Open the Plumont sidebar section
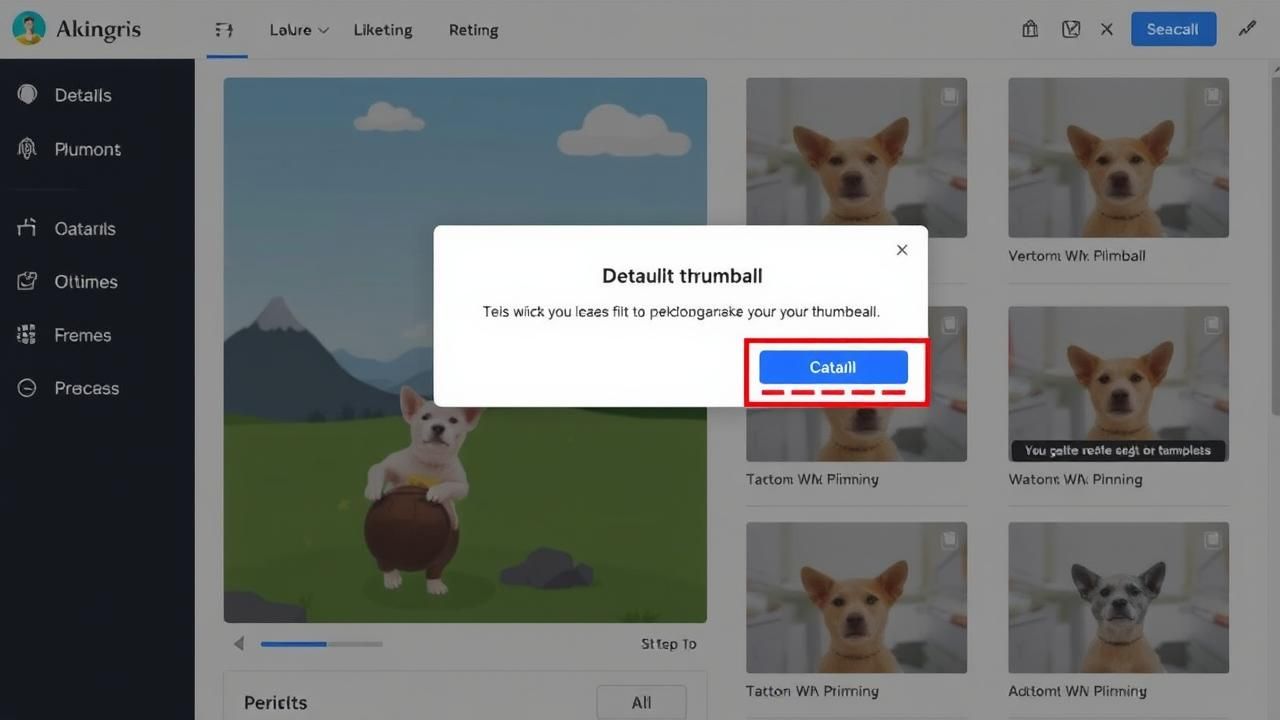 tap(87, 149)
